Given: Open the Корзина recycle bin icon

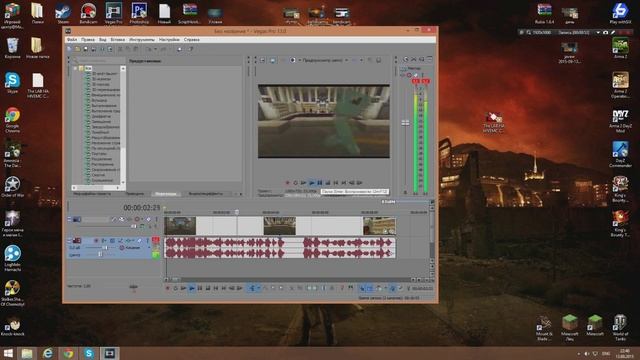Looking at the screenshot, I should [x=12, y=48].
